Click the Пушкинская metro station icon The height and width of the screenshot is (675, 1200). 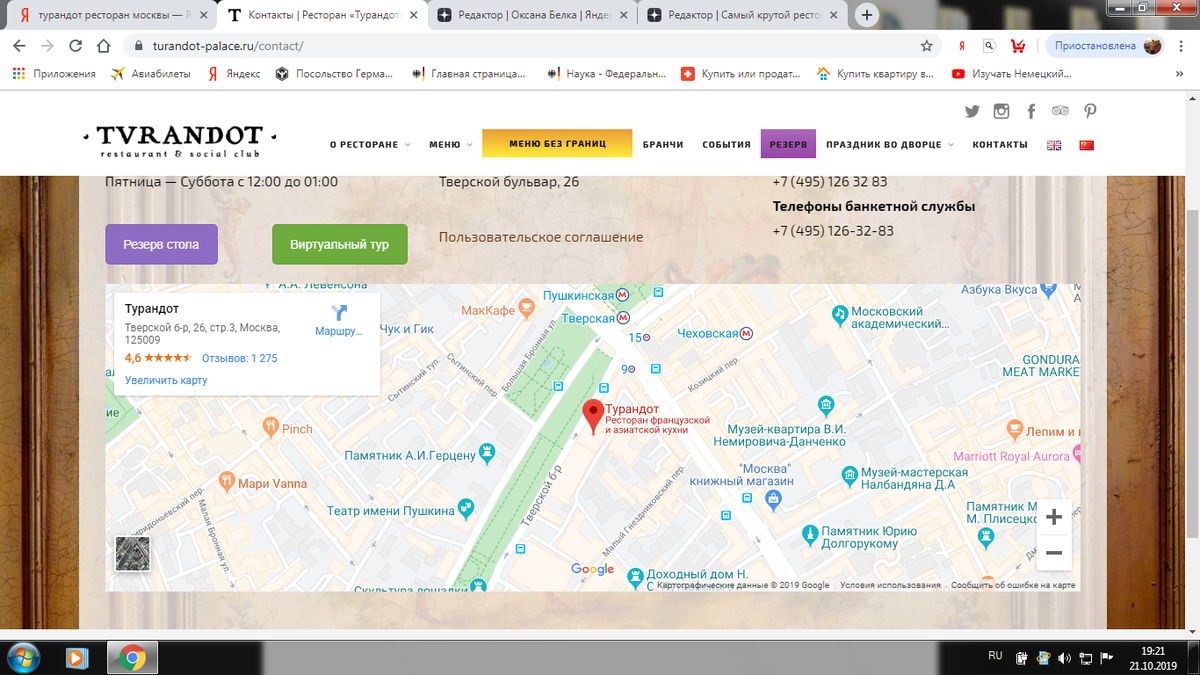(622, 296)
